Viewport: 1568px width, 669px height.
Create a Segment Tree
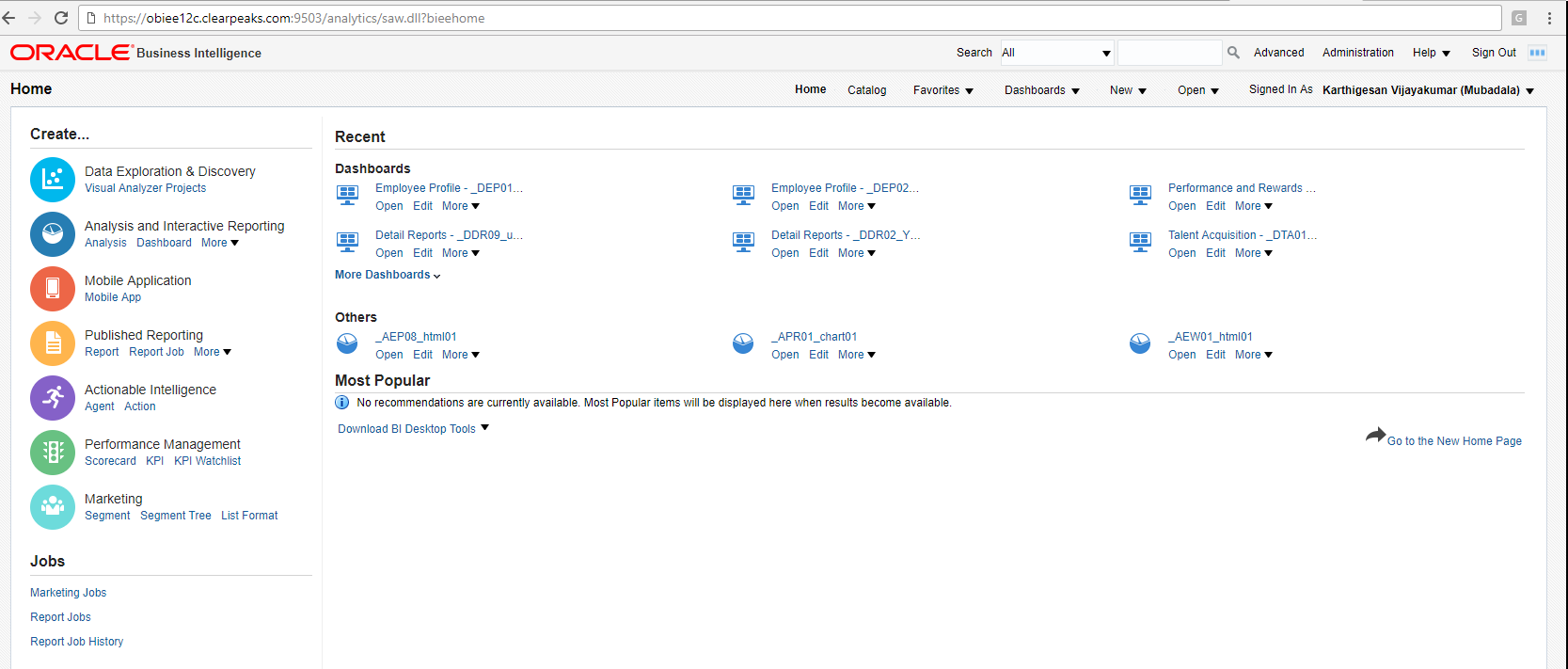tap(176, 516)
